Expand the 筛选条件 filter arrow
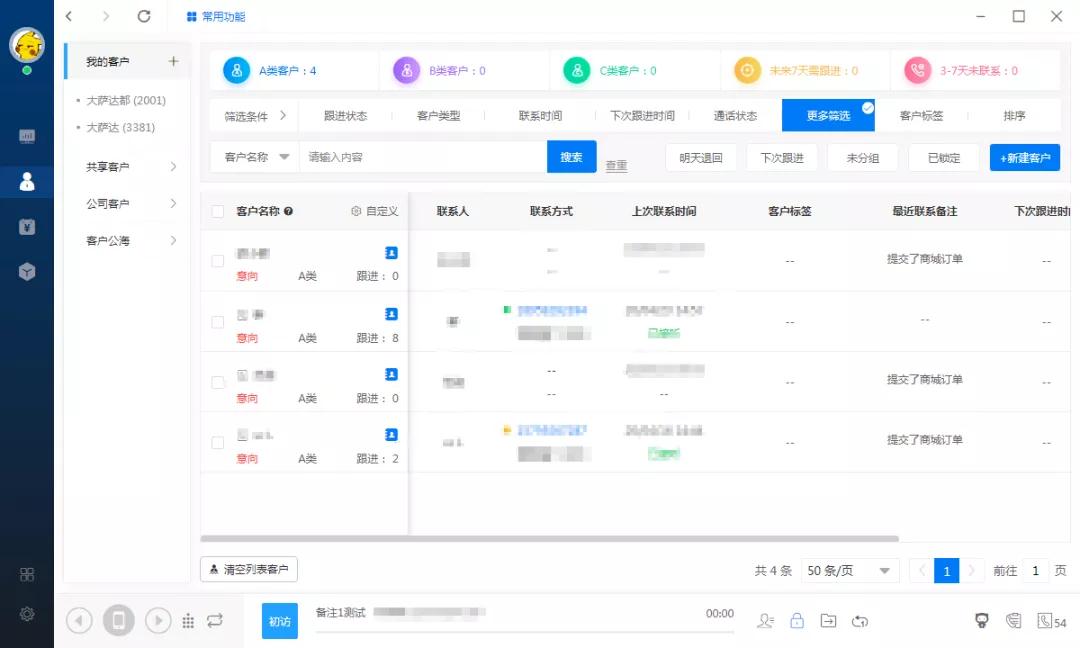Viewport: 1080px width, 648px height. [283, 116]
